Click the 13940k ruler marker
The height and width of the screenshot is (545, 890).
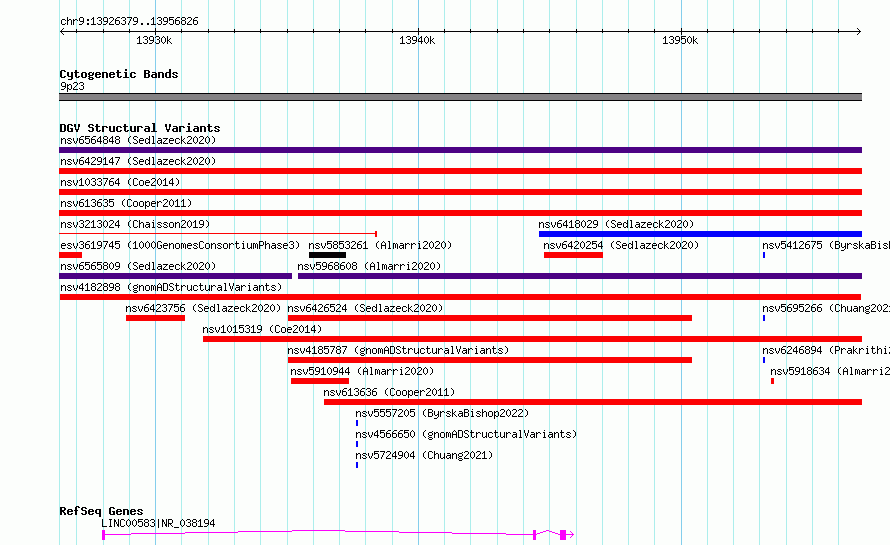point(417,40)
